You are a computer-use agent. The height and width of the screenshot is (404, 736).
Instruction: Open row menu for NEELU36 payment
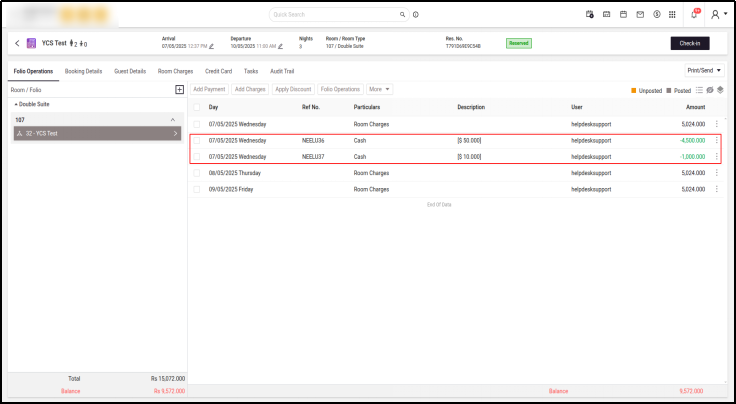coord(716,140)
